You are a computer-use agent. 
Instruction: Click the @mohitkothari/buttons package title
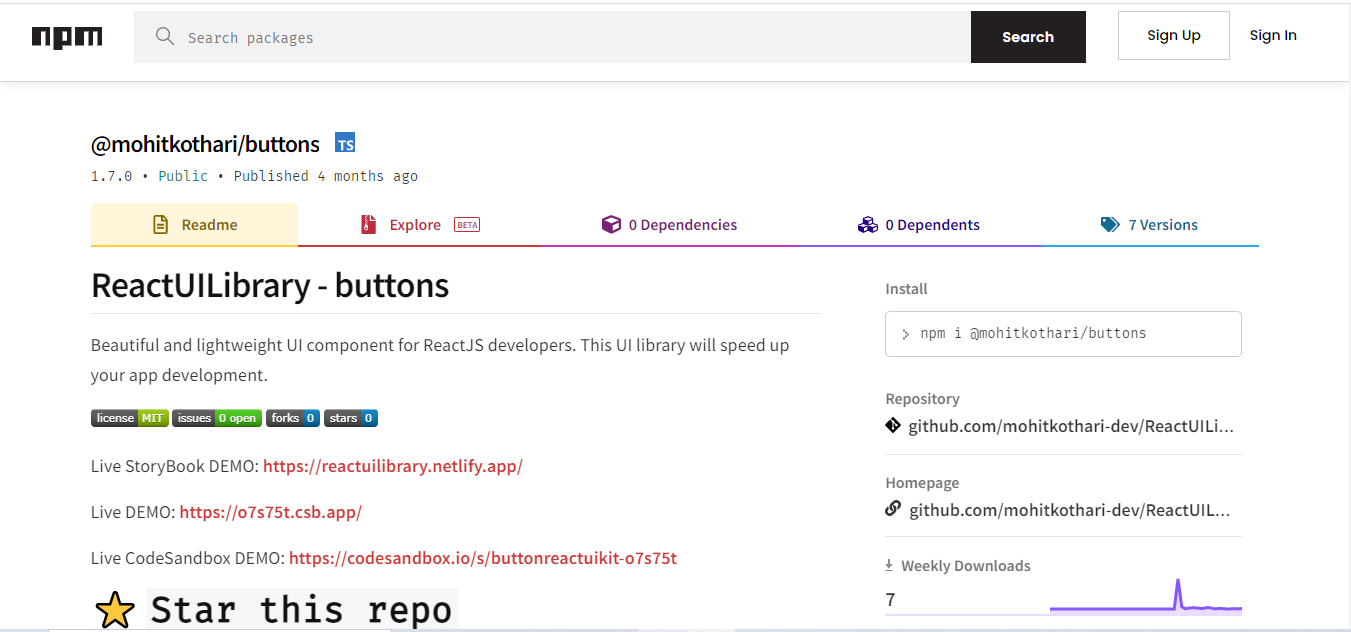point(205,143)
